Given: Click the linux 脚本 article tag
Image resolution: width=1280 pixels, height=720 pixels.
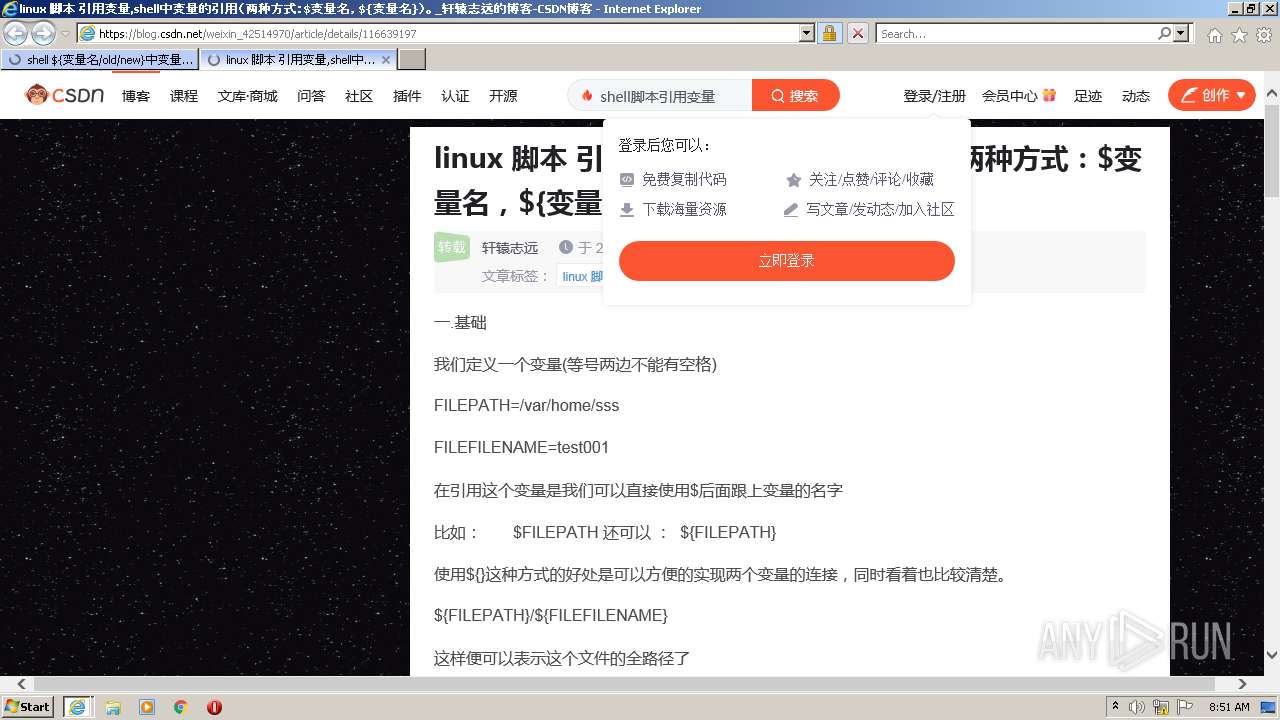Looking at the screenshot, I should [x=581, y=276].
